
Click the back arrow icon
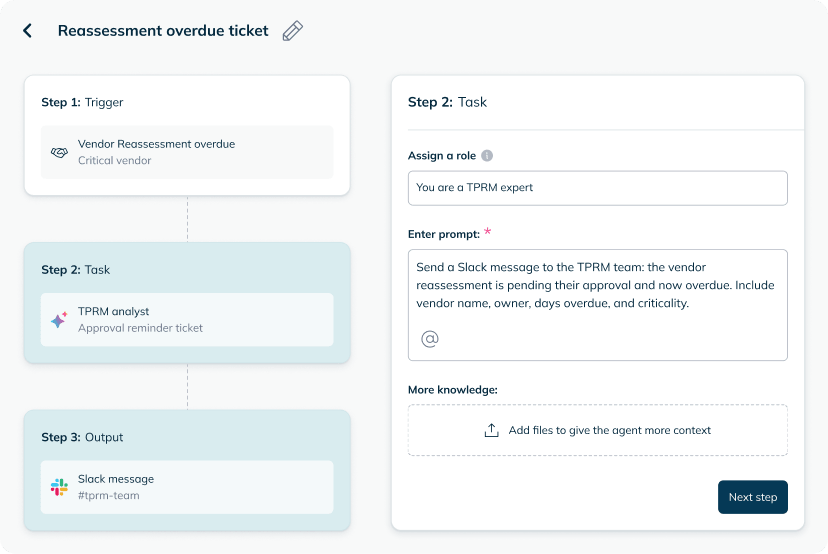[27, 31]
